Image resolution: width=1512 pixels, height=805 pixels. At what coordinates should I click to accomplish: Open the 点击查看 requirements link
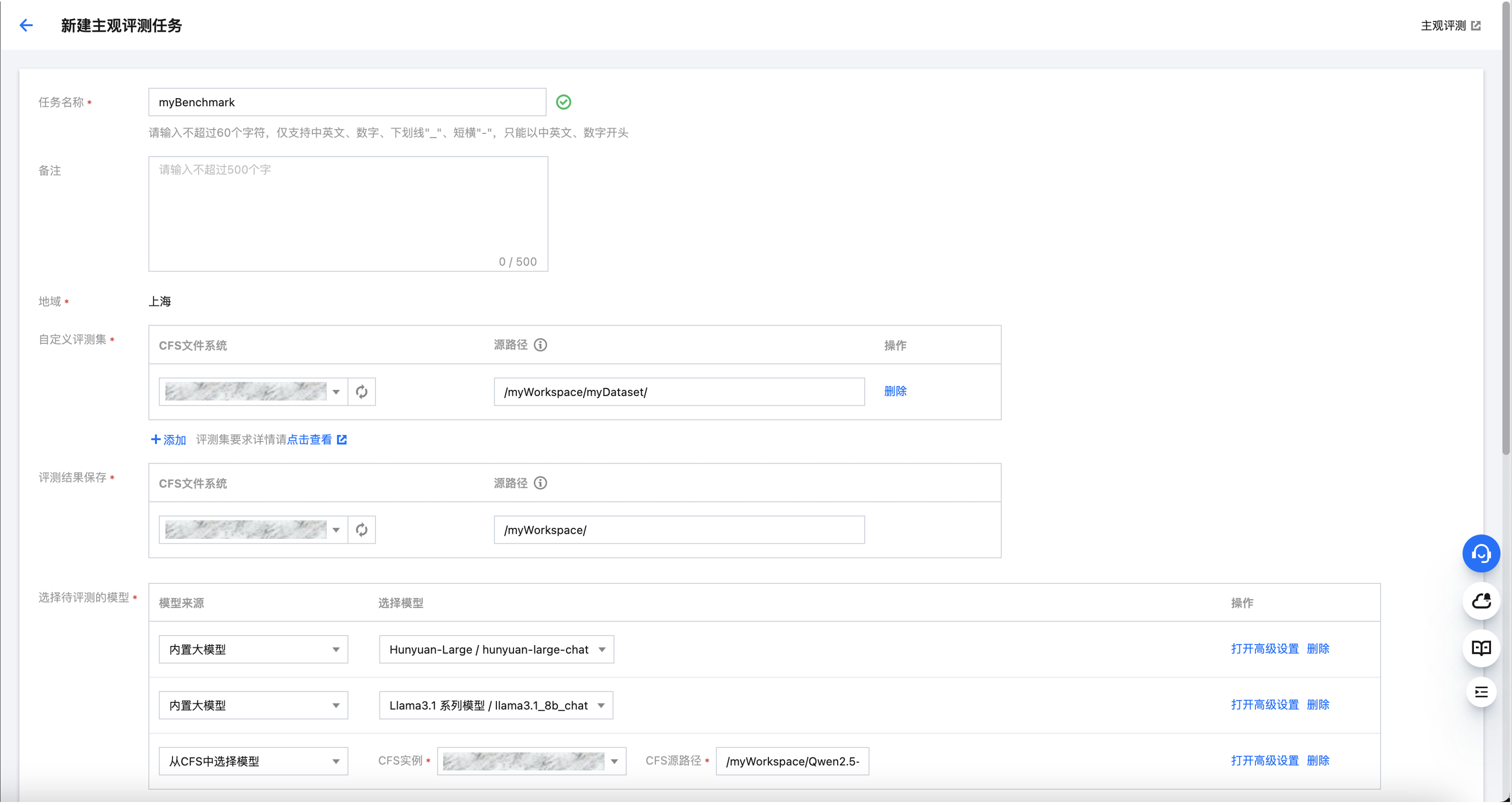click(310, 440)
